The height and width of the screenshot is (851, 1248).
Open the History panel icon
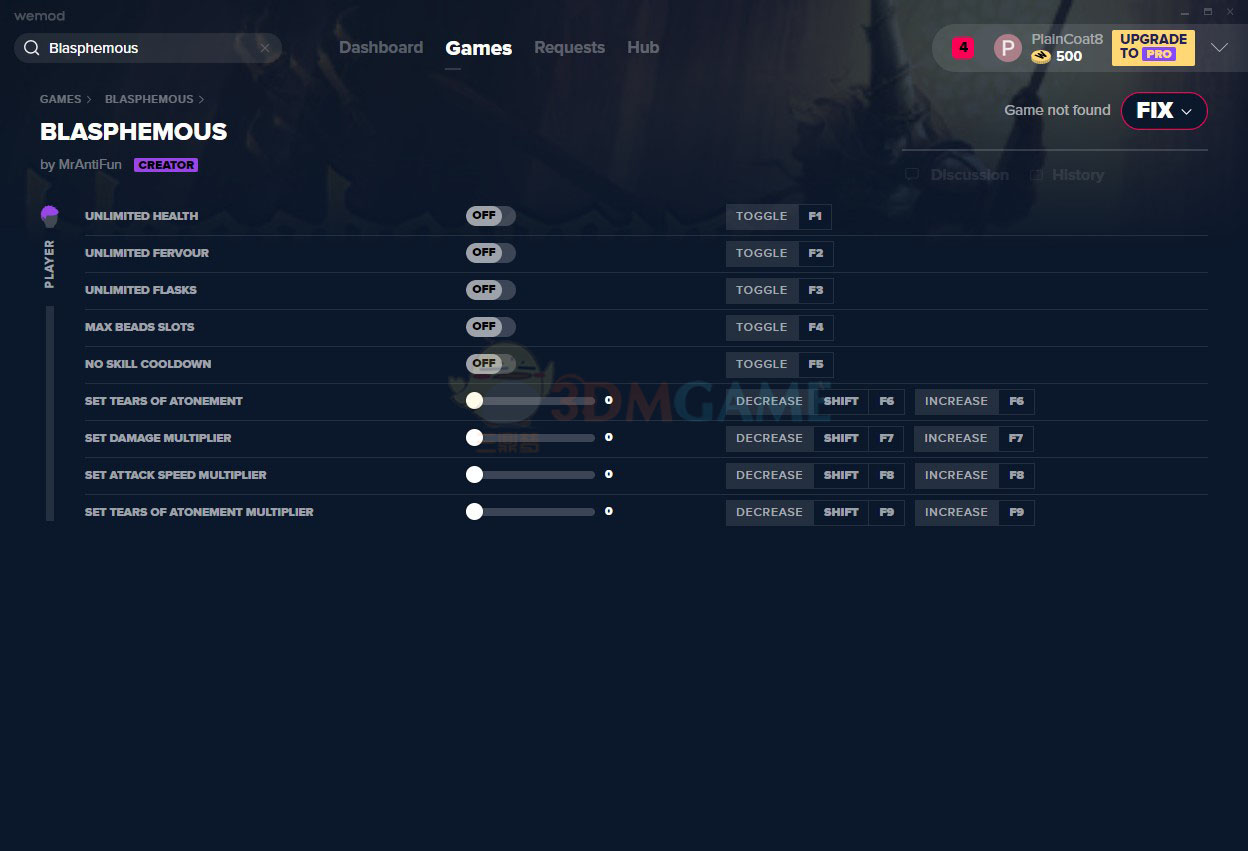[1036, 175]
